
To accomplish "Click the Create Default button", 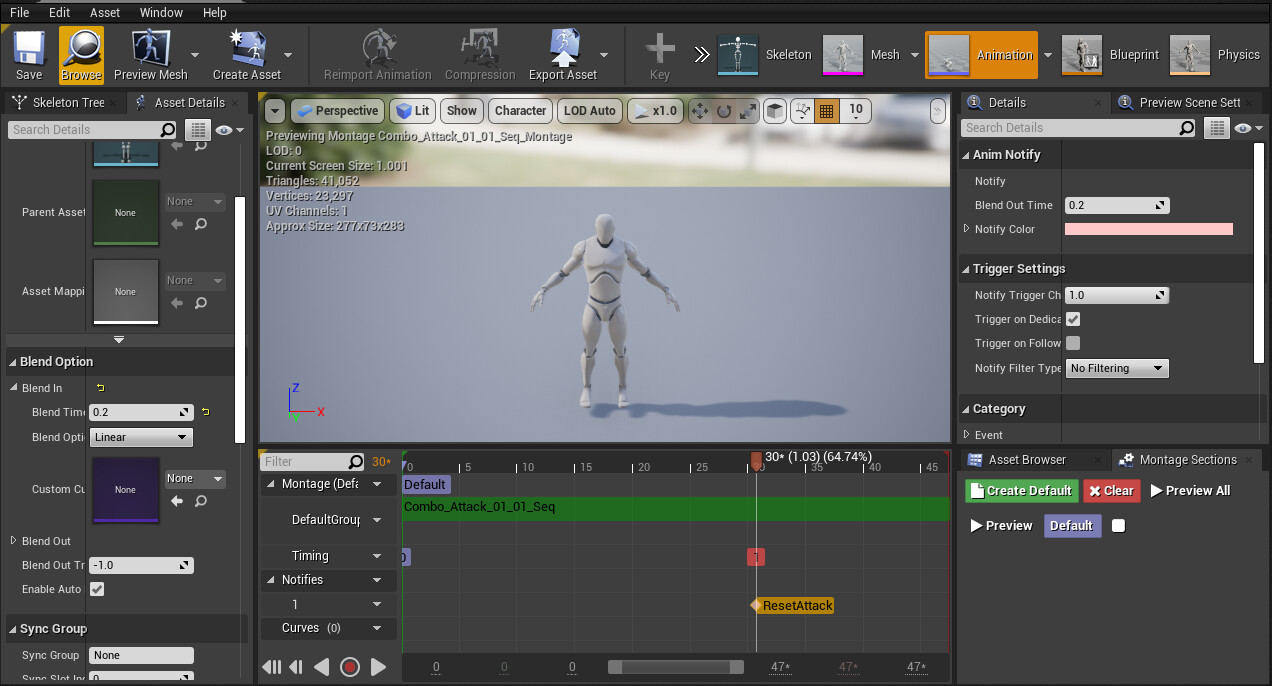I will coord(1020,491).
